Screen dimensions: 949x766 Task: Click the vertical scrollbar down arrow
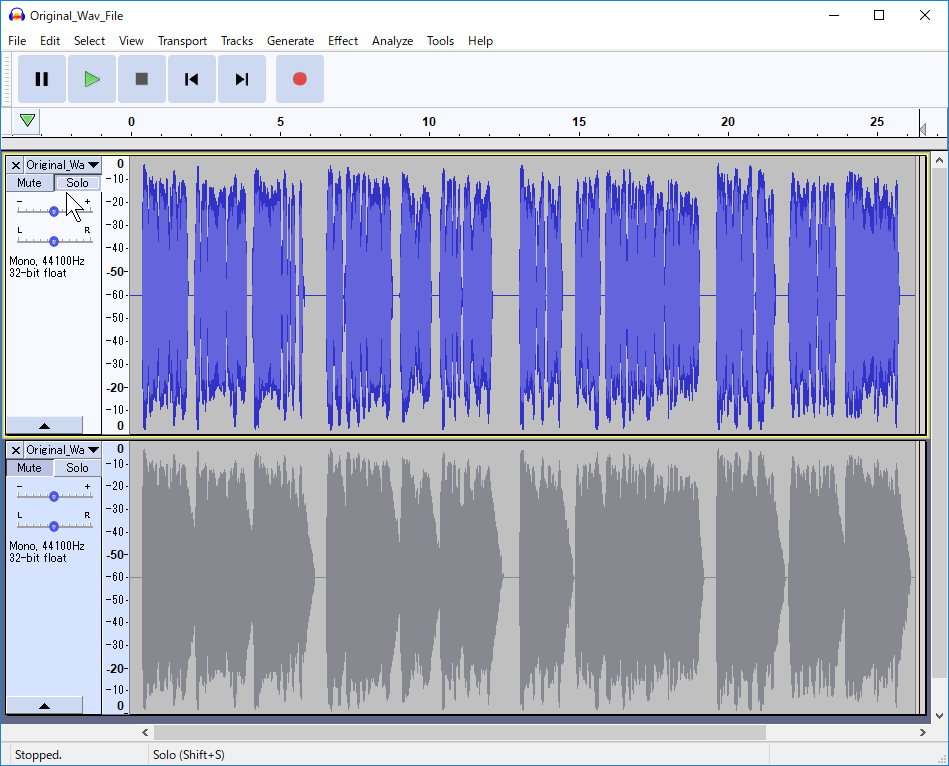click(939, 716)
